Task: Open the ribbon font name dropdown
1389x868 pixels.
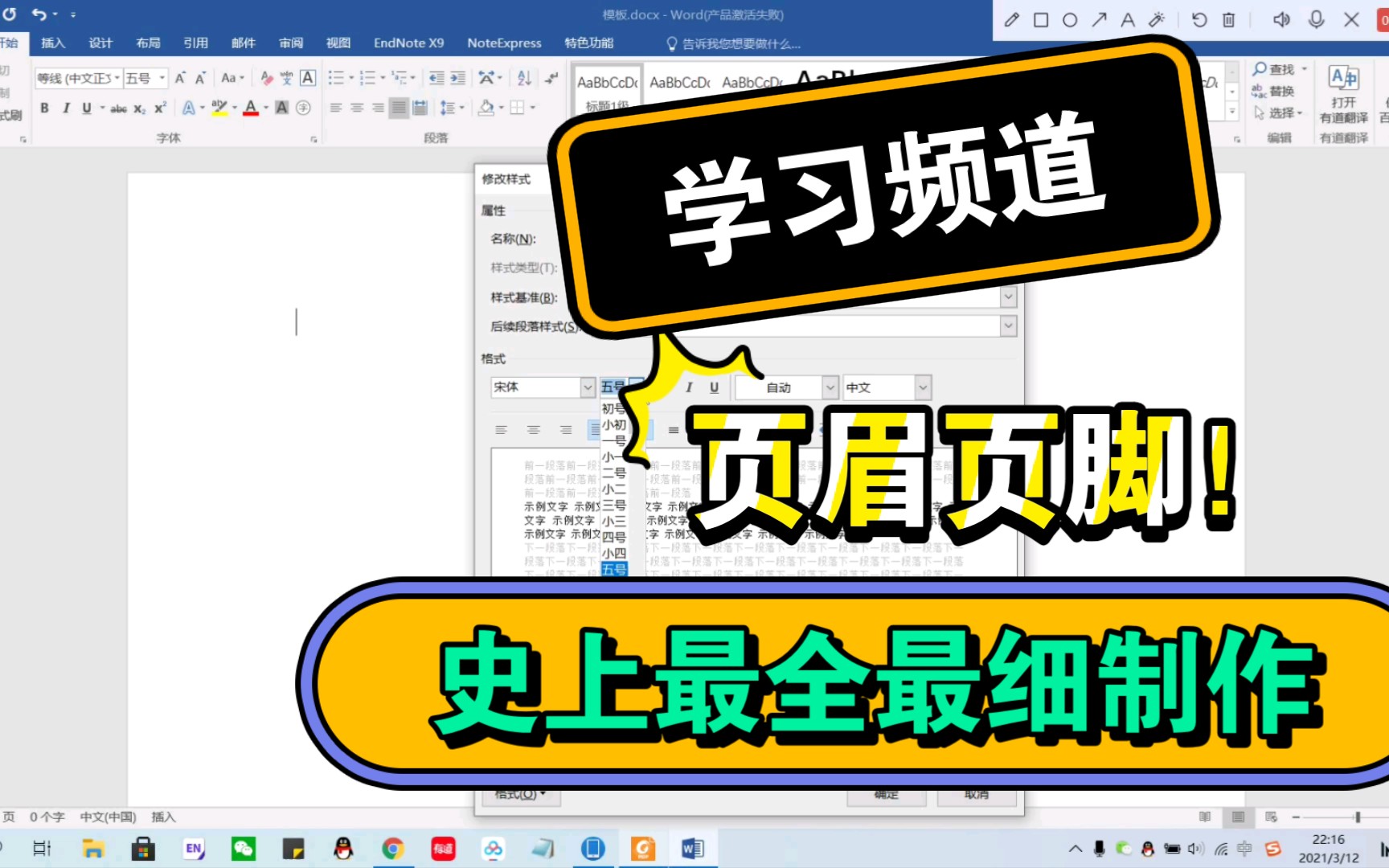Action: point(117,78)
